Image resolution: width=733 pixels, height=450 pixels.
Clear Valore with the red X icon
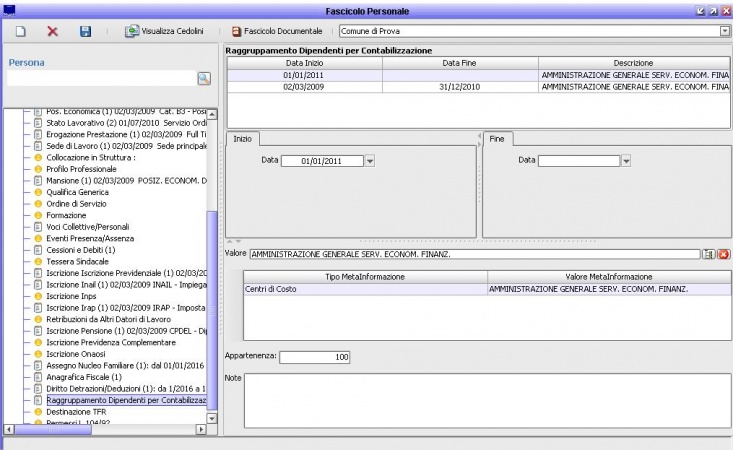pyautogui.click(x=723, y=255)
